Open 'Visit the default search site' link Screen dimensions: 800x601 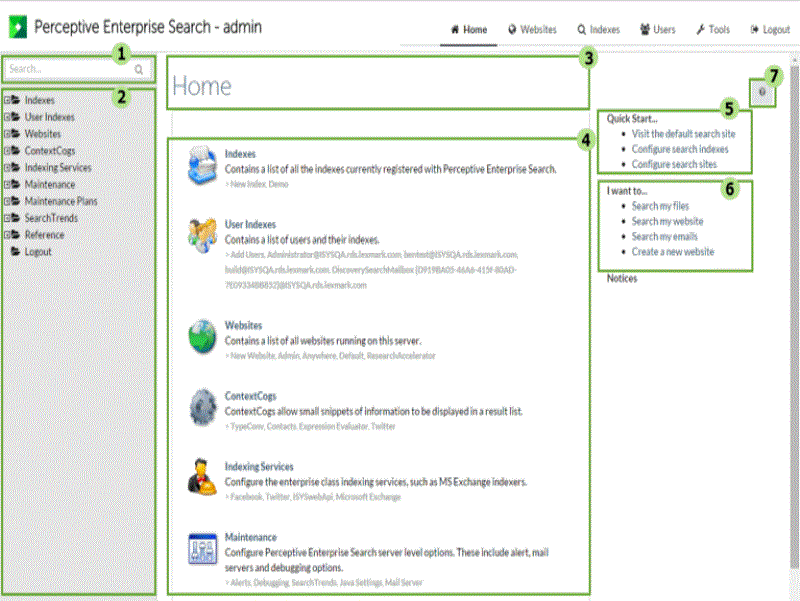[x=683, y=134]
